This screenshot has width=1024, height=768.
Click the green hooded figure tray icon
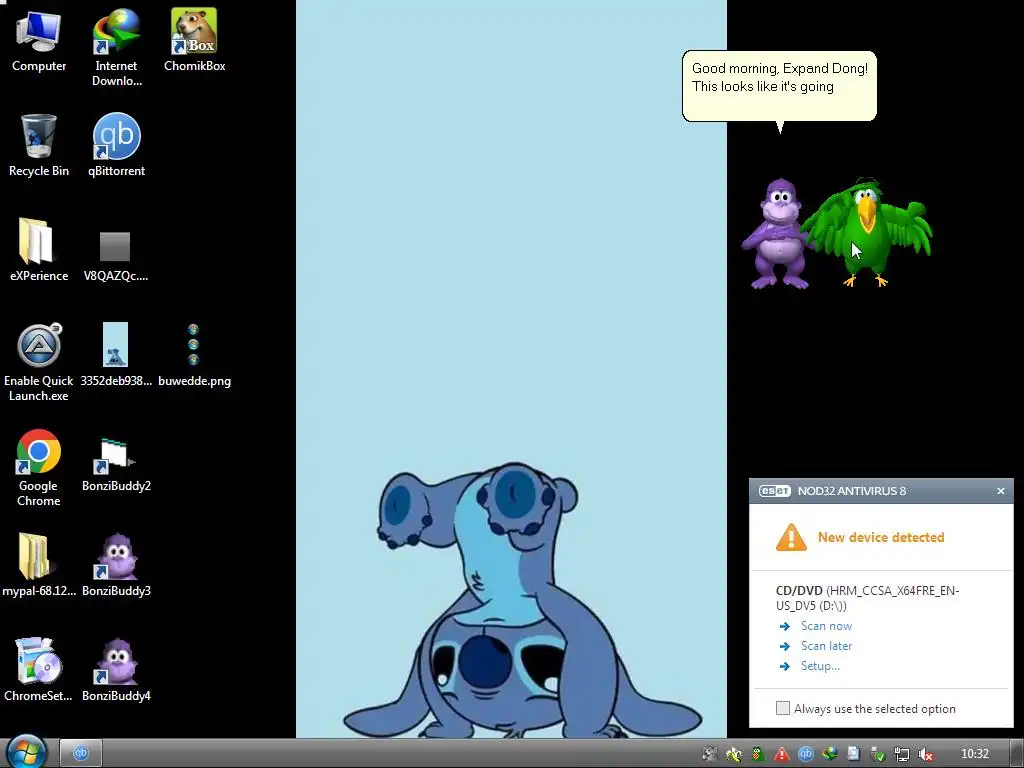pos(758,754)
